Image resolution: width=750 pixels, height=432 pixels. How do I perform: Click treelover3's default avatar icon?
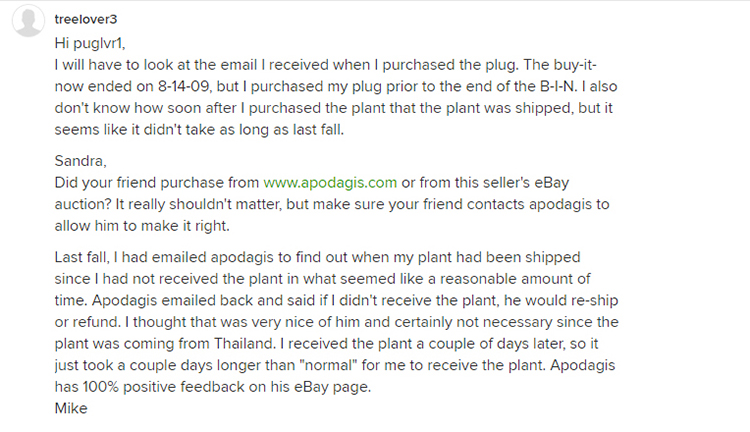pos(28,21)
